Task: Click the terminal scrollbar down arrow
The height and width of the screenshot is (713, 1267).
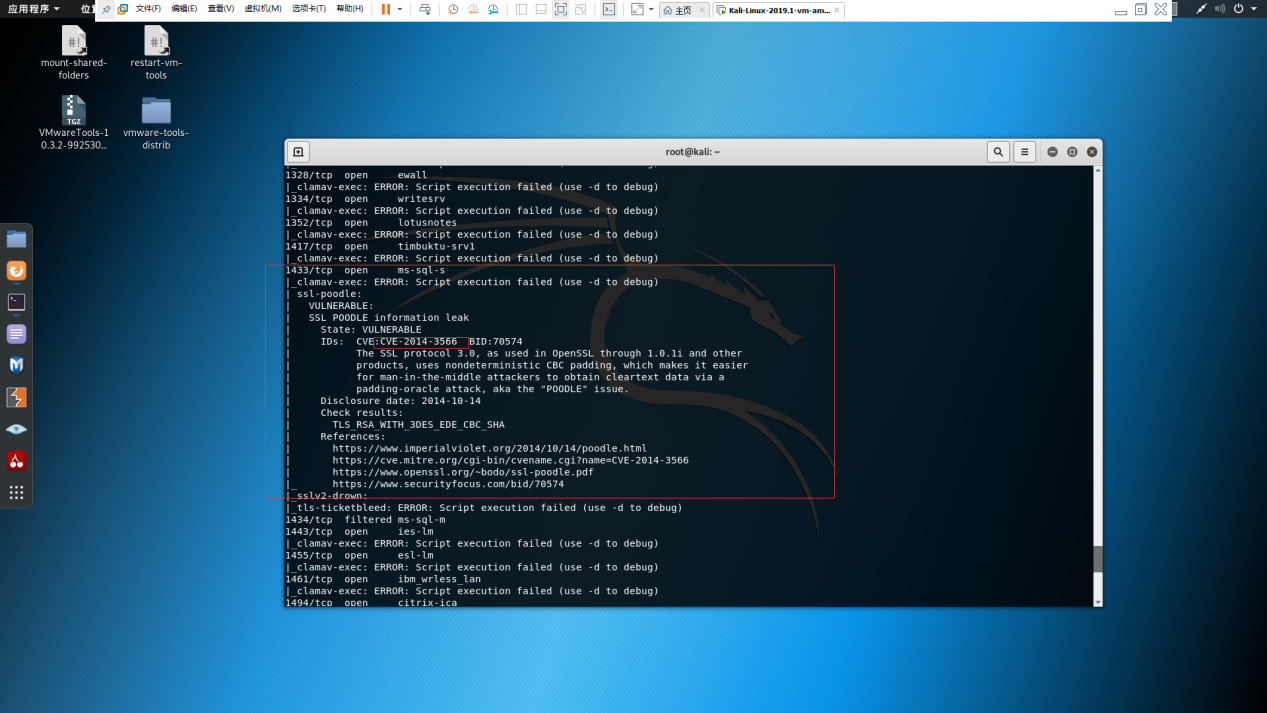Action: [x=1098, y=602]
